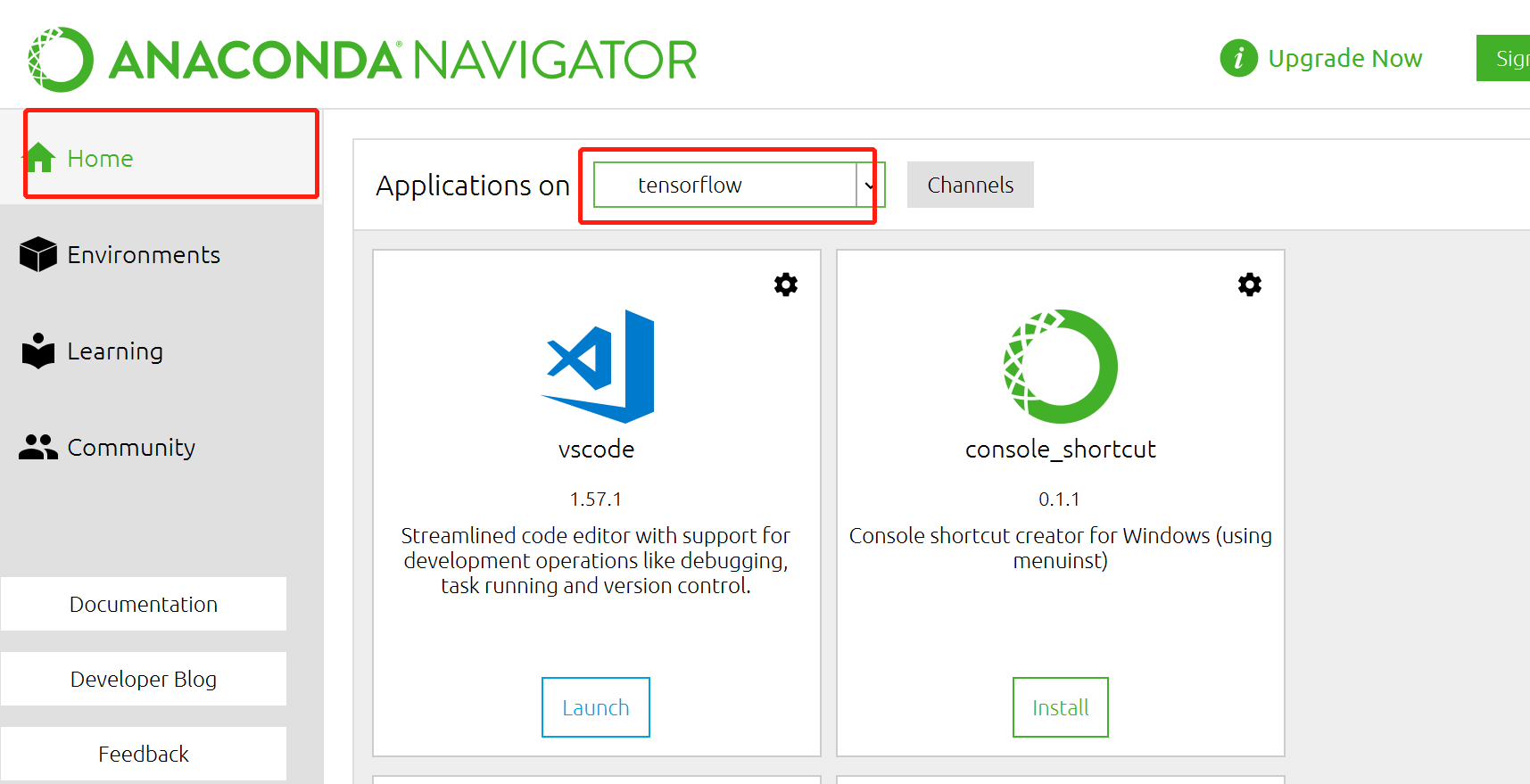This screenshot has width=1530, height=784.
Task: Click the Anaconda Navigator logo
Action: pyautogui.click(x=362, y=59)
